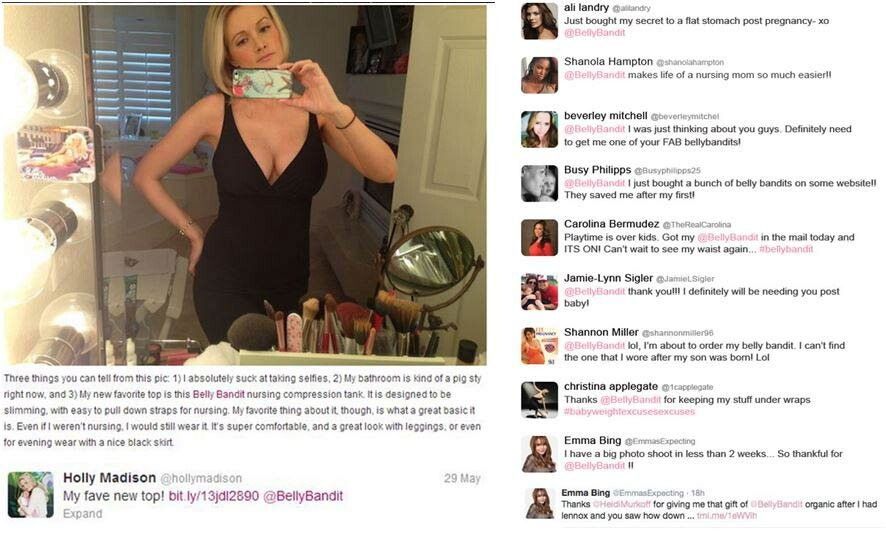Open the @hollymadison handle link
The height and width of the screenshot is (539, 886).
coord(201,479)
